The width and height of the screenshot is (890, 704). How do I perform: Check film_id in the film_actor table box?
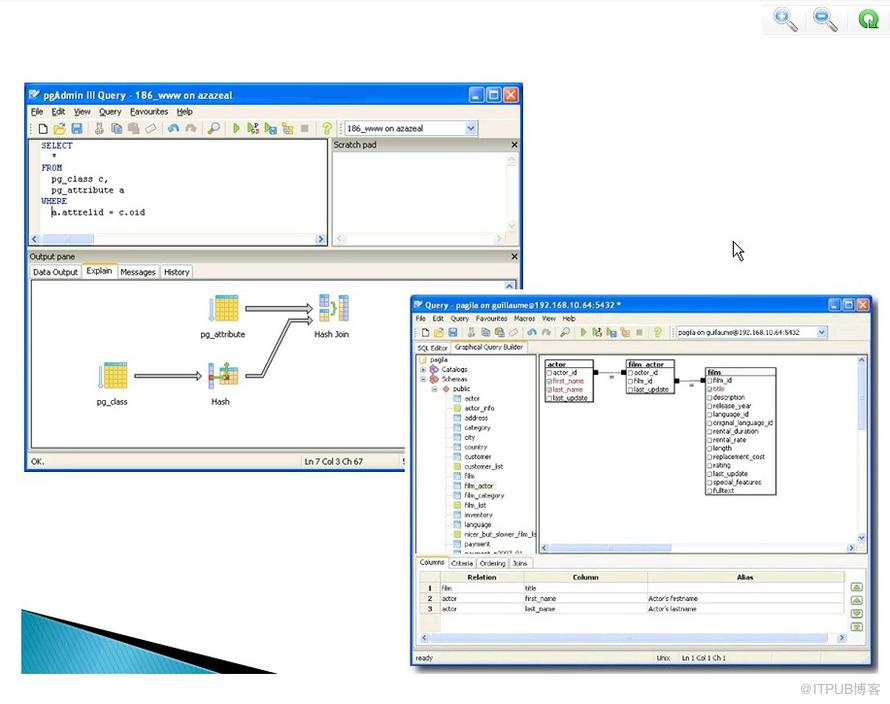(631, 381)
